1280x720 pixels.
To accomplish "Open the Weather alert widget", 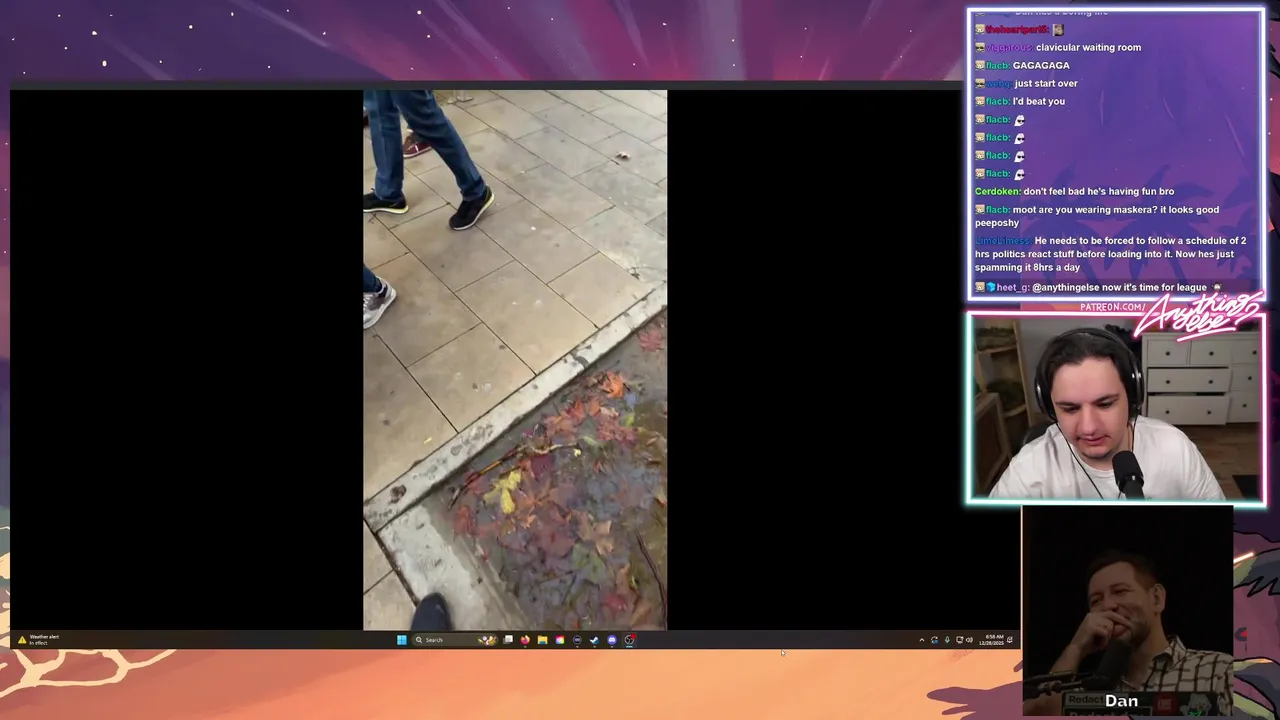I will coord(38,639).
